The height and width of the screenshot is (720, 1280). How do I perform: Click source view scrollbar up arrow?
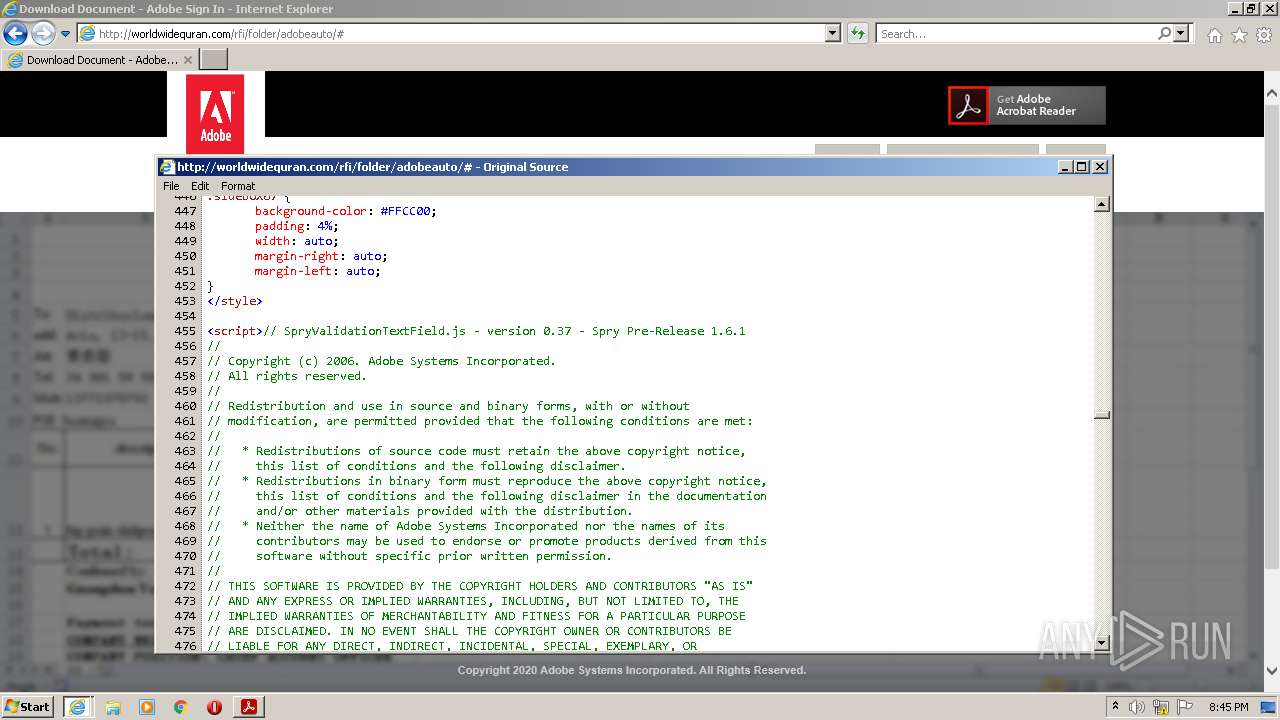tap(1102, 204)
